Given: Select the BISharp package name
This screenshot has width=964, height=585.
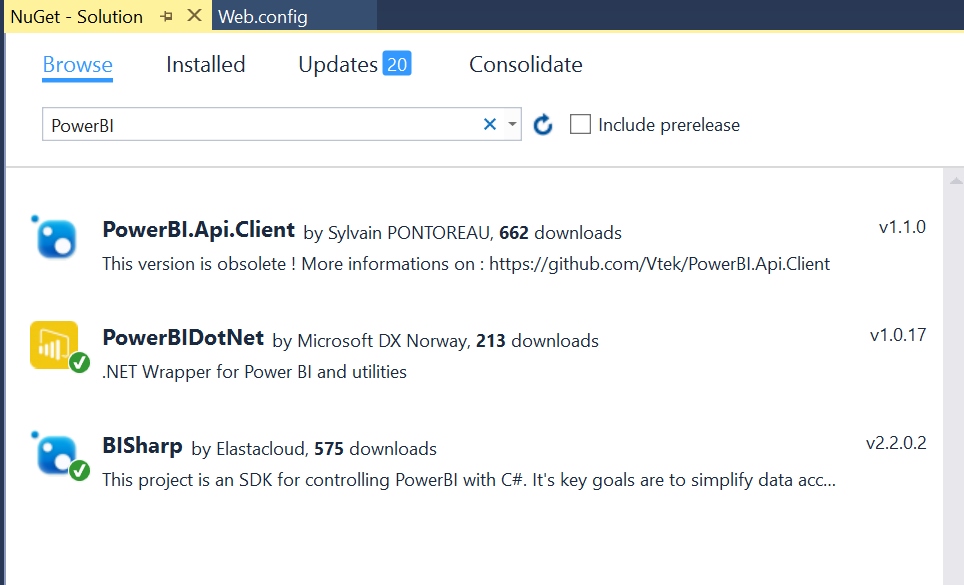Looking at the screenshot, I should tap(143, 446).
